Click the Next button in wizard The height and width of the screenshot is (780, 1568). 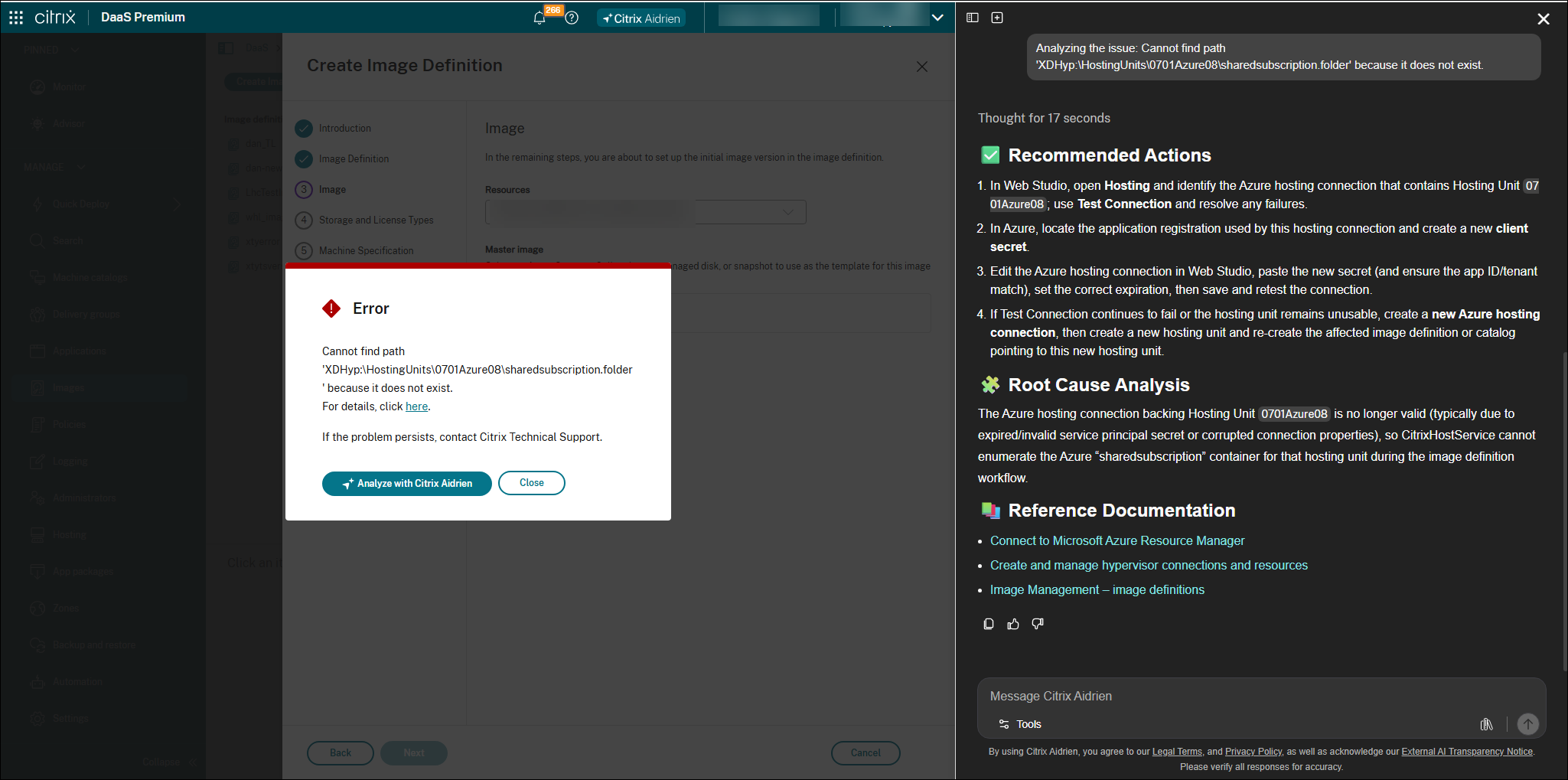tap(414, 752)
